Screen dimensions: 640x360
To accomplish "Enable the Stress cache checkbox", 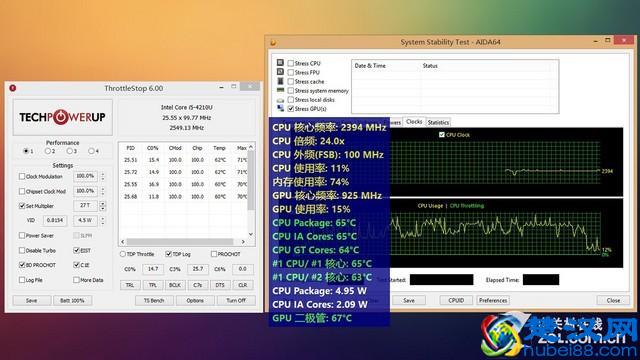I will point(291,82).
